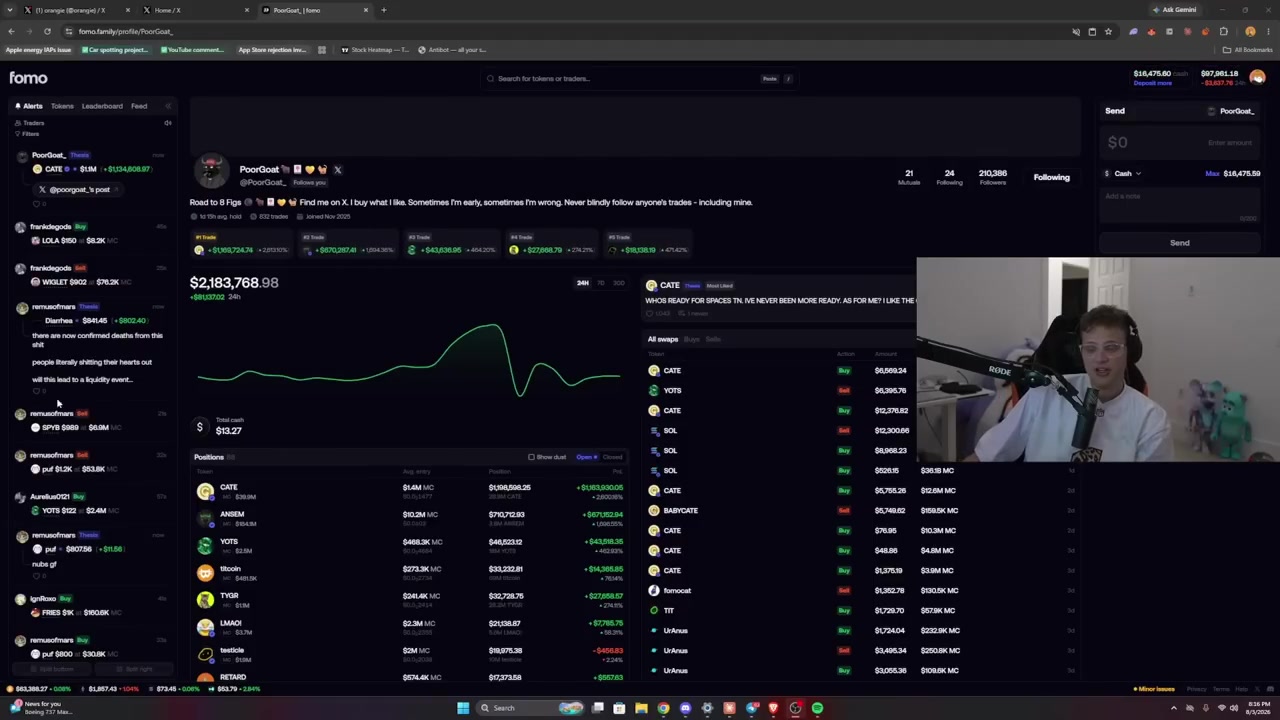Click the Max amount link
This screenshot has height=720, width=1280.
point(1212,174)
